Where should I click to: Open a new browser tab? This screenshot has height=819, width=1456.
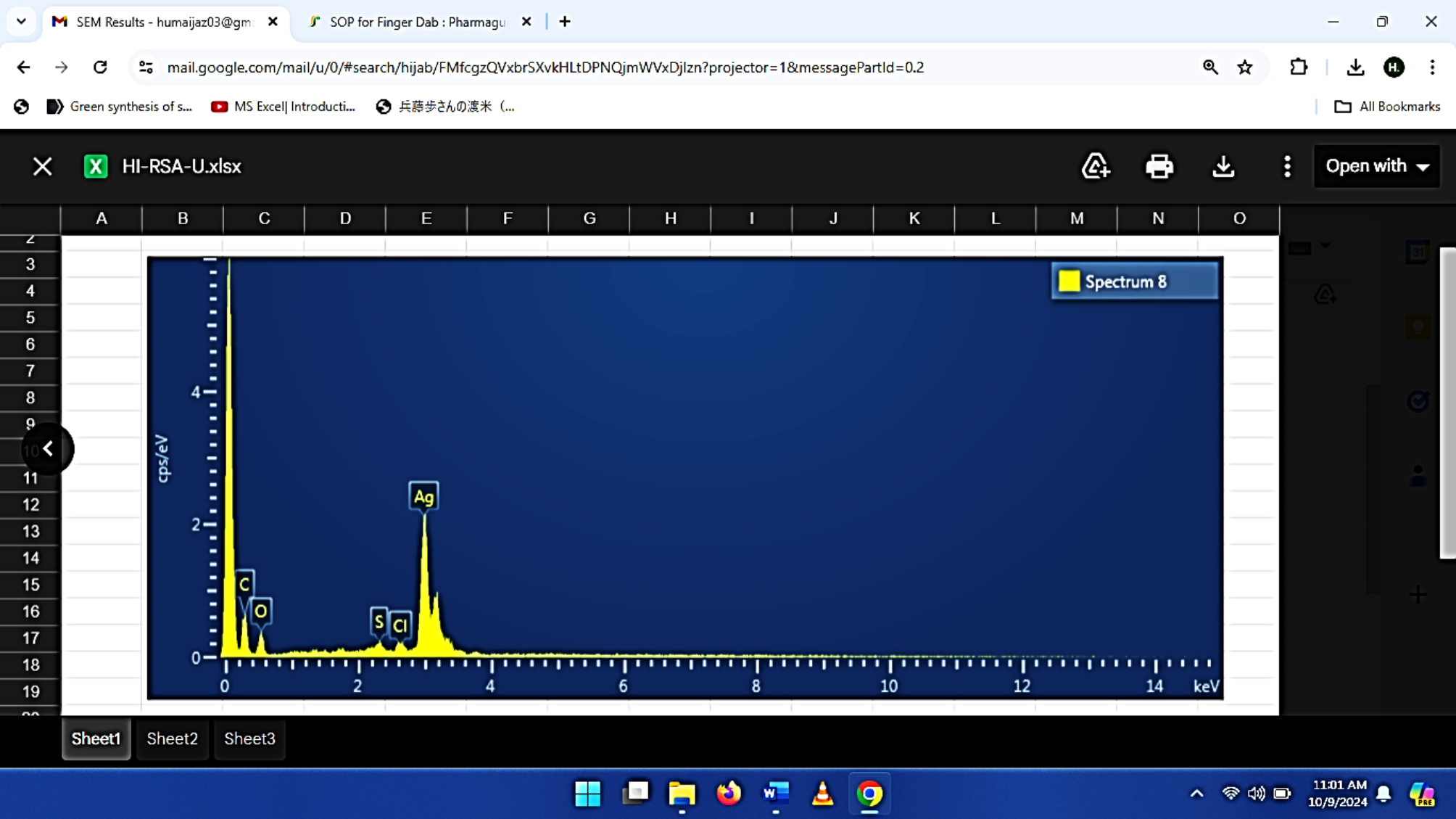[x=565, y=22]
